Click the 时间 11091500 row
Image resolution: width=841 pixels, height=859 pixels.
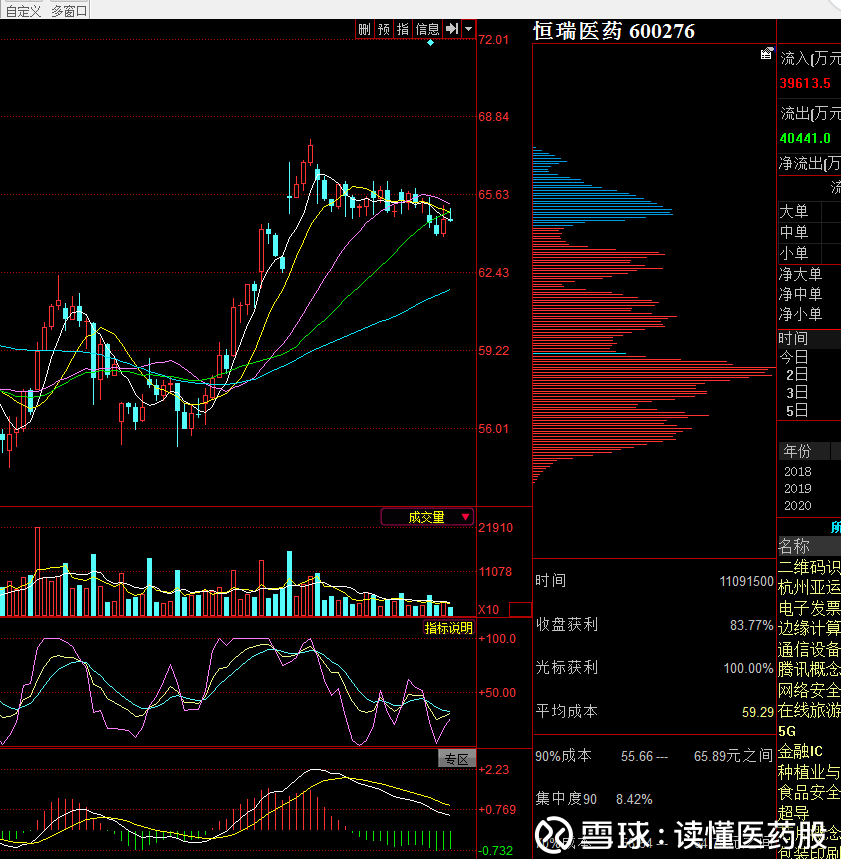coord(654,581)
